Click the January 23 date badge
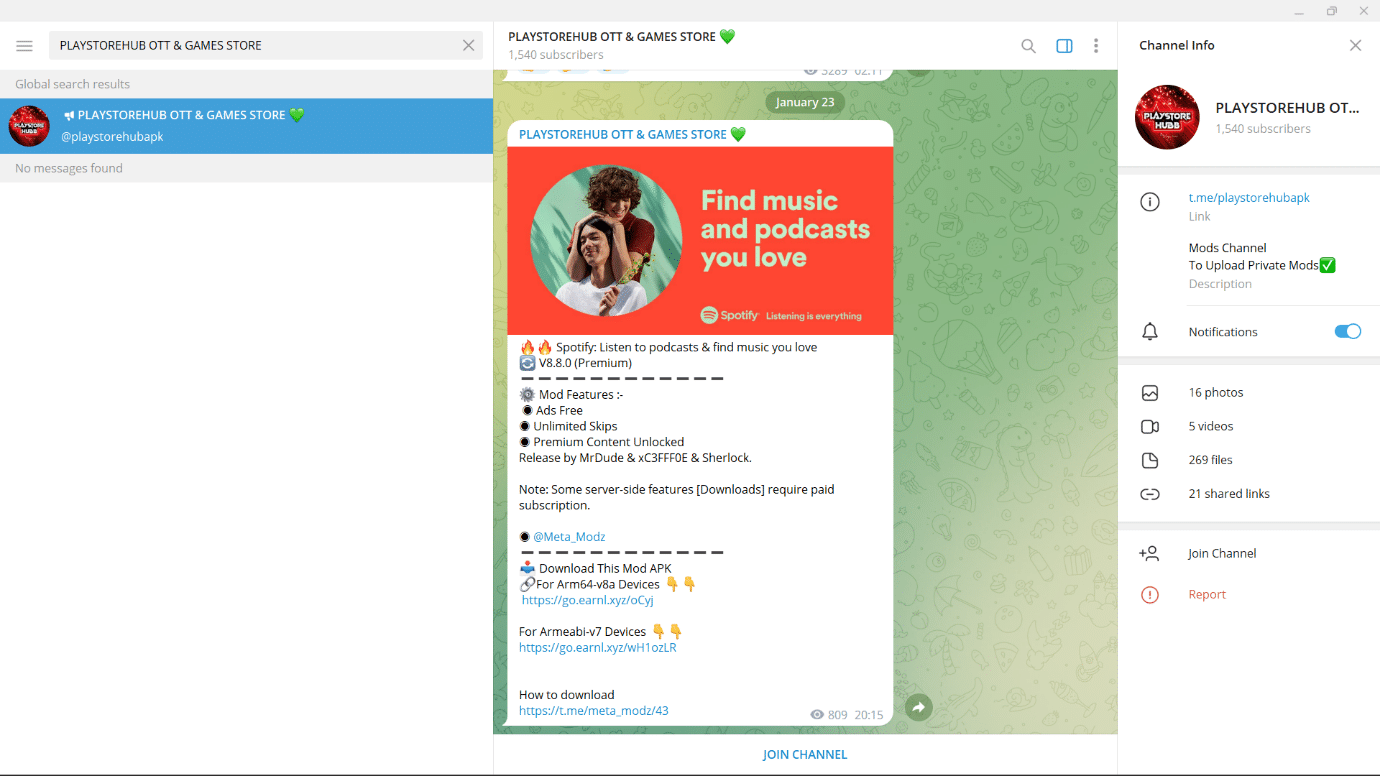 [805, 102]
